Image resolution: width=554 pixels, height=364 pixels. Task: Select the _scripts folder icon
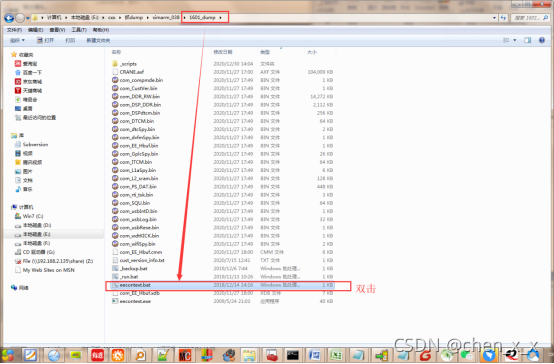click(x=115, y=64)
